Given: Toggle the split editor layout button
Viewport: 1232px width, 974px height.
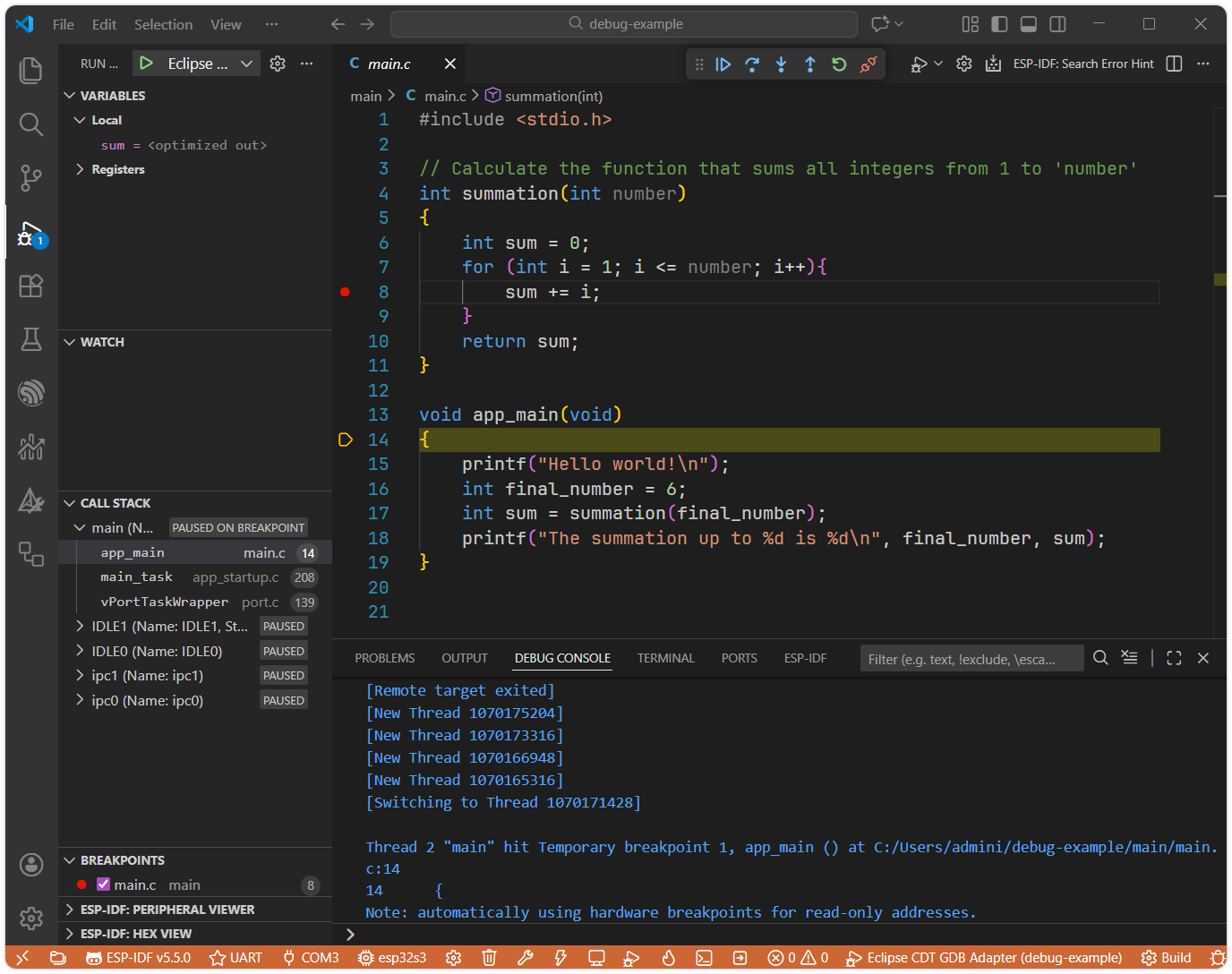Looking at the screenshot, I should tap(1174, 64).
